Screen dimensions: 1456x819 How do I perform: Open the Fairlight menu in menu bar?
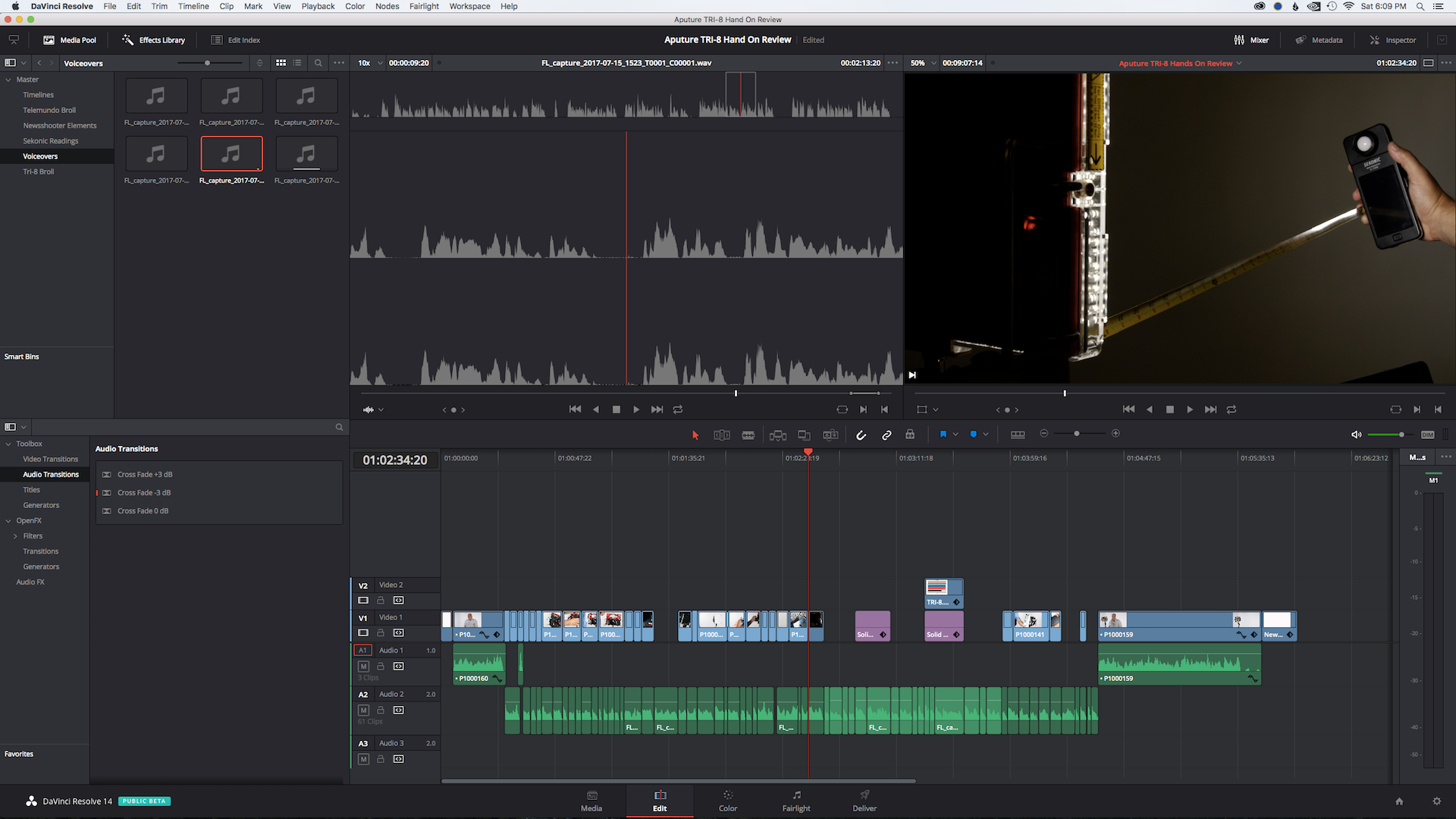click(x=424, y=6)
